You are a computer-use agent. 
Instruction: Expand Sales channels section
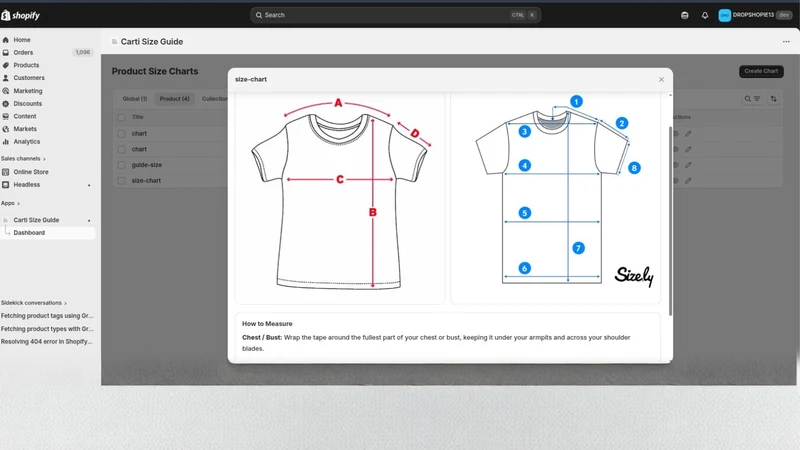pyautogui.click(x=23, y=159)
